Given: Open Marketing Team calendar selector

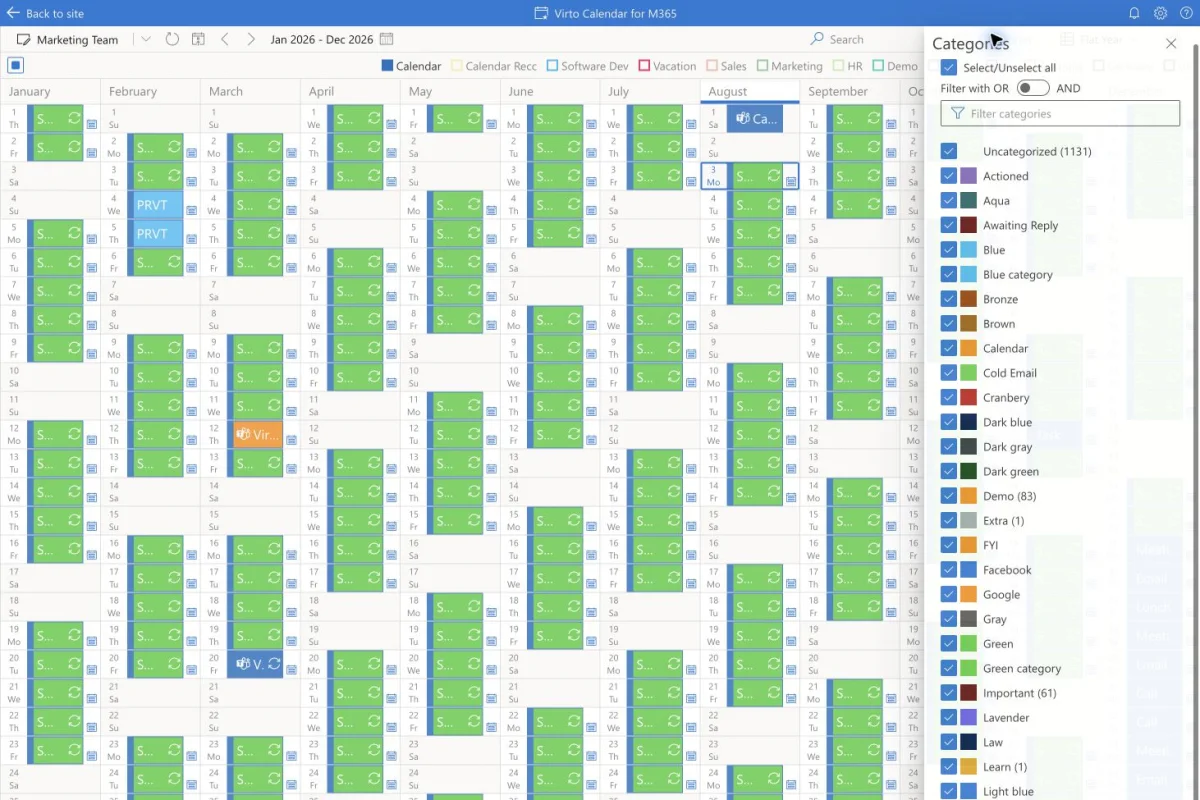Looking at the screenshot, I should pos(68,40).
